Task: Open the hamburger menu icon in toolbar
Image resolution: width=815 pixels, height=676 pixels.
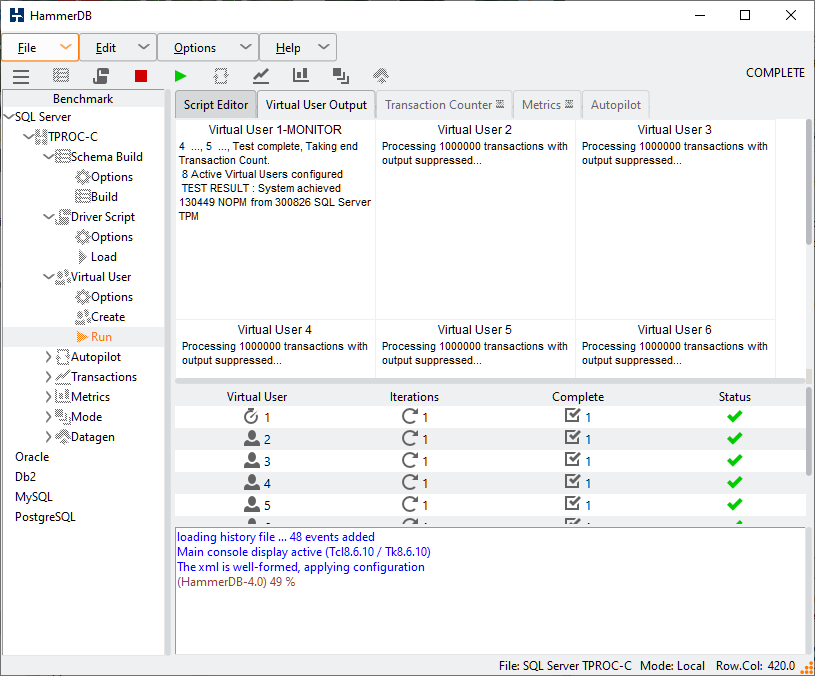Action: click(x=21, y=76)
